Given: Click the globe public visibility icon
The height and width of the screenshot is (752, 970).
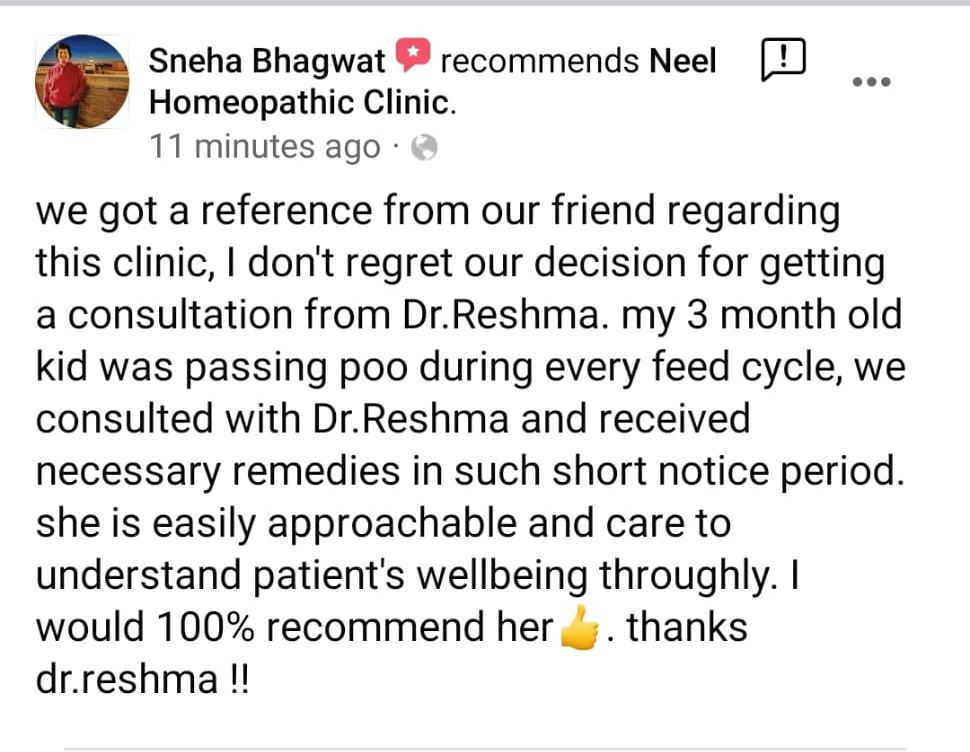Looking at the screenshot, I should click(425, 148).
